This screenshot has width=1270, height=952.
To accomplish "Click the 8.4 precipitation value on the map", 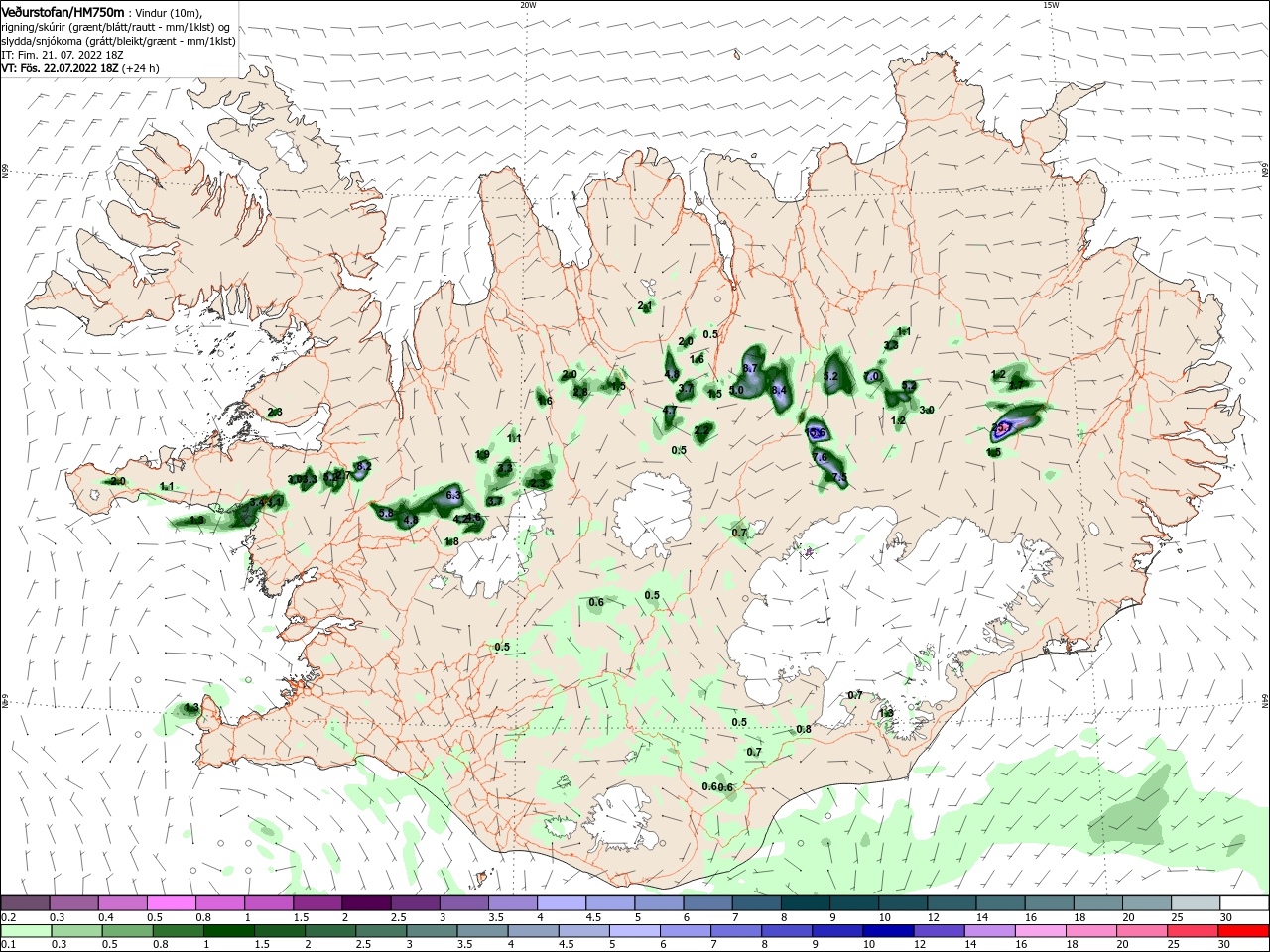I will pyautogui.click(x=779, y=390).
